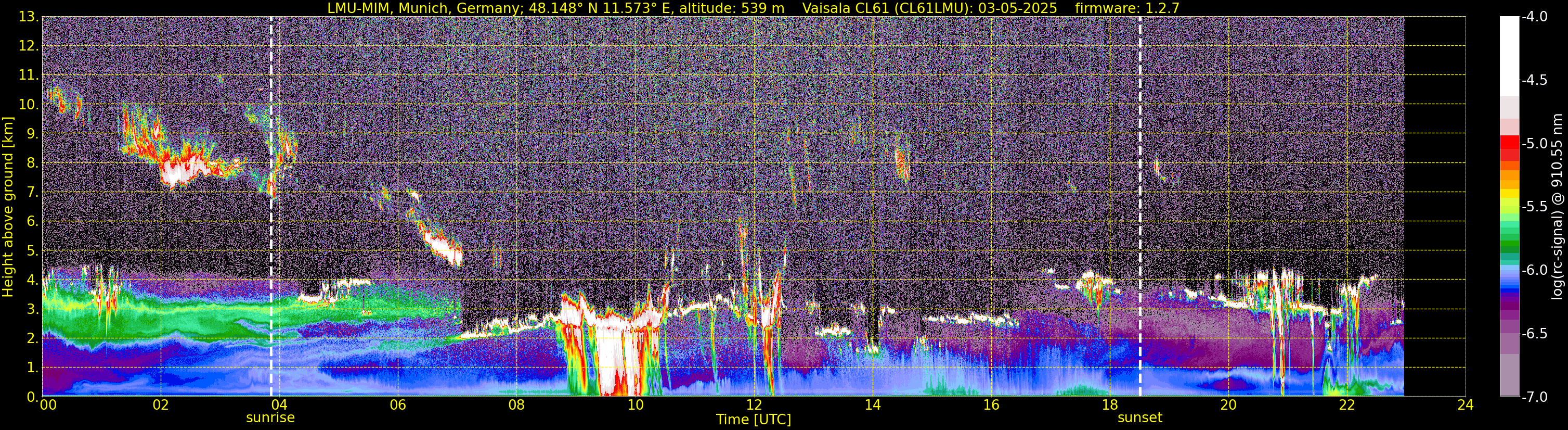This screenshot has width=1568, height=430.
Task: Click the 'Vaisala CL61 (CL61LMU): 03-05-2025' title text
Action: (x=929, y=8)
